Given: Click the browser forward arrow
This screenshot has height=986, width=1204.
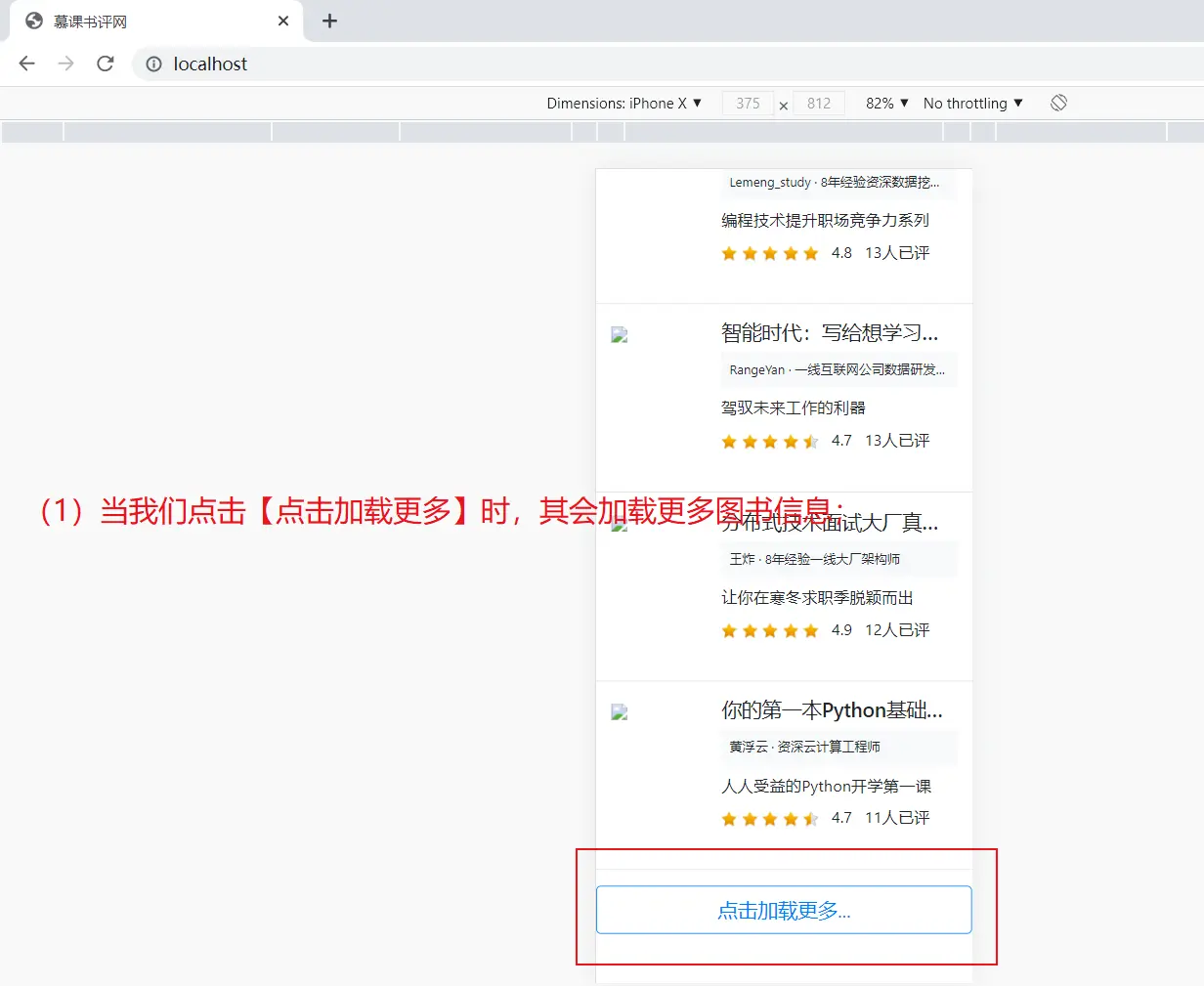Looking at the screenshot, I should (x=65, y=64).
